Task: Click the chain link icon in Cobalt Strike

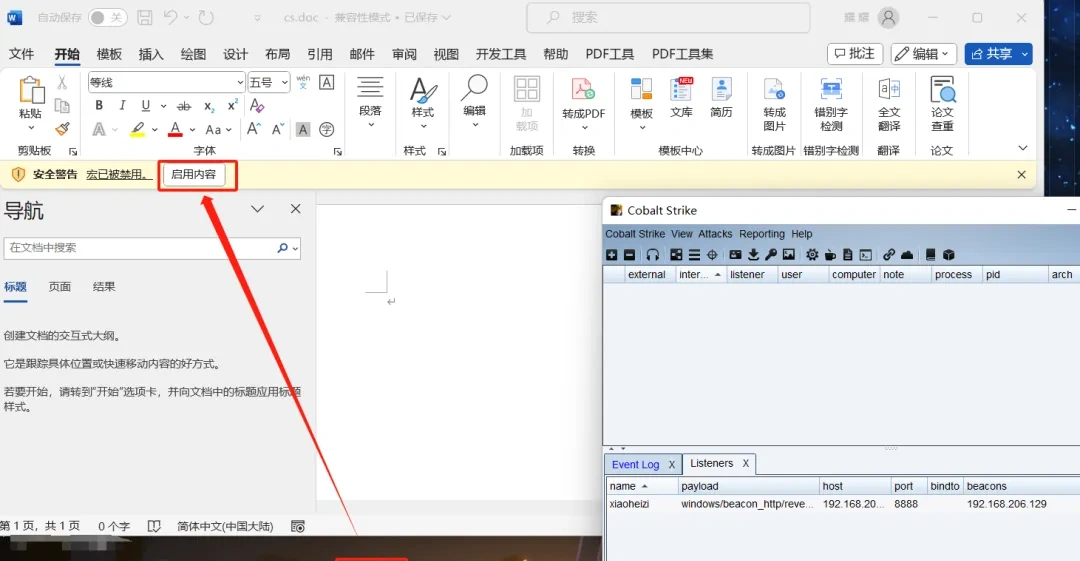Action: pos(889,255)
